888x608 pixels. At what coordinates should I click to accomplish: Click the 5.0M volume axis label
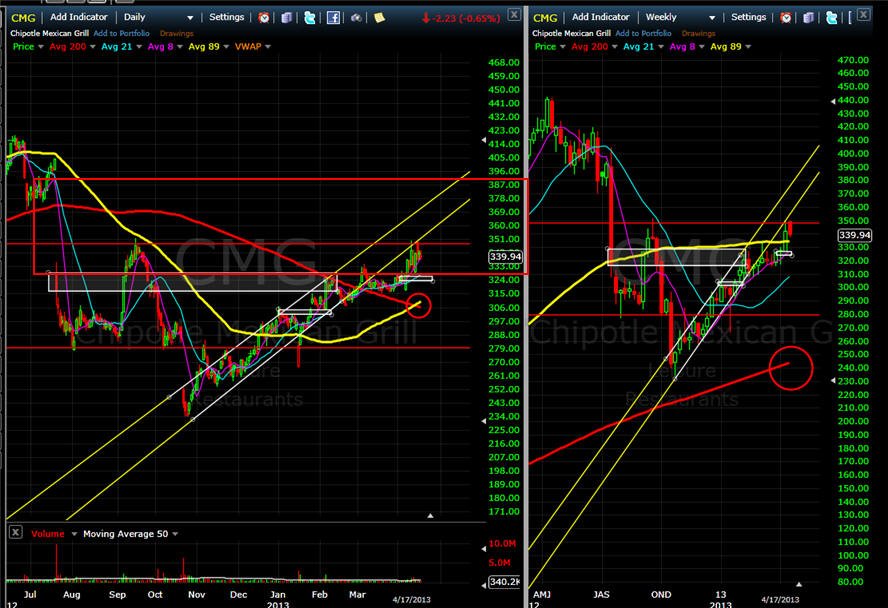tap(500, 562)
